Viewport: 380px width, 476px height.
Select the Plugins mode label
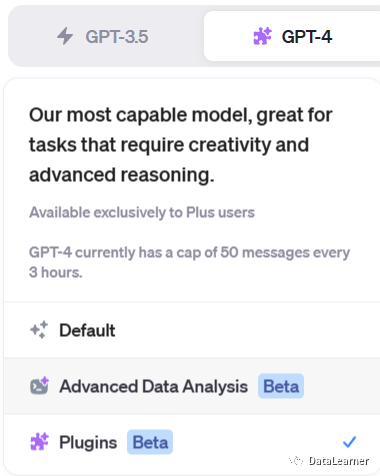[88, 443]
